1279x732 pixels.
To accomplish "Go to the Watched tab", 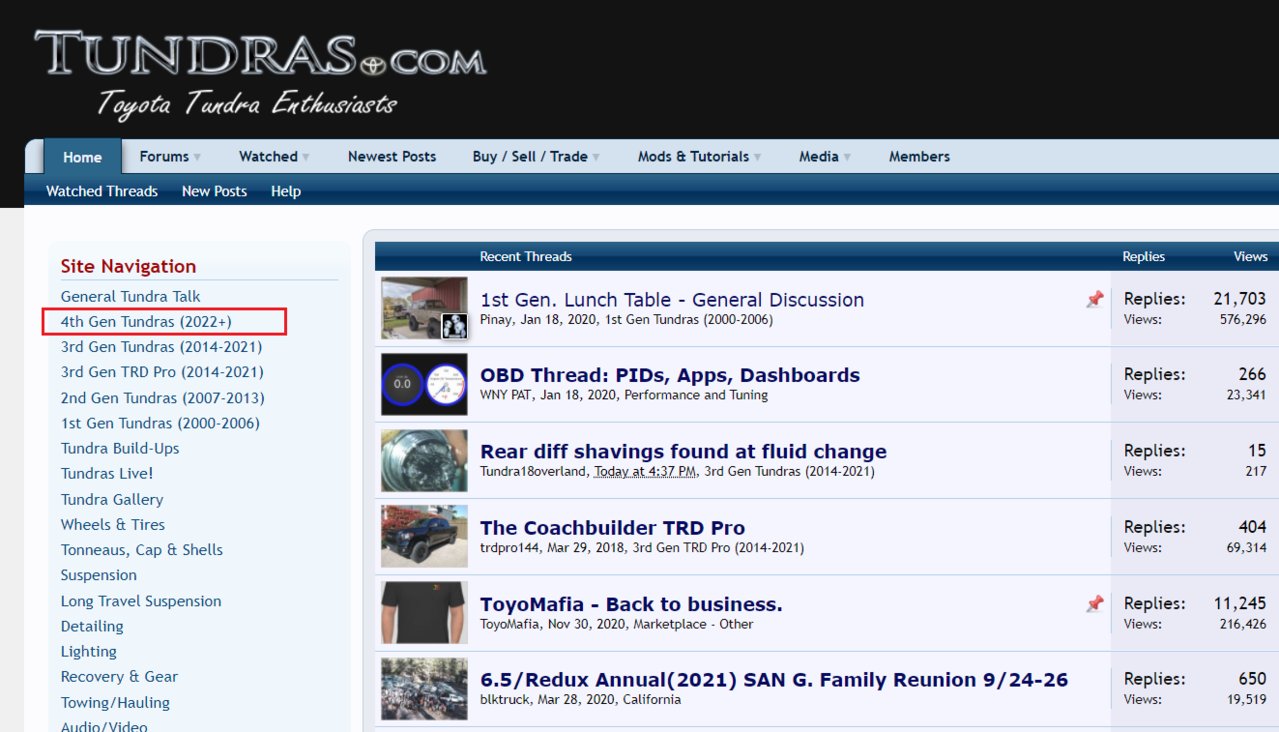I will click(268, 156).
